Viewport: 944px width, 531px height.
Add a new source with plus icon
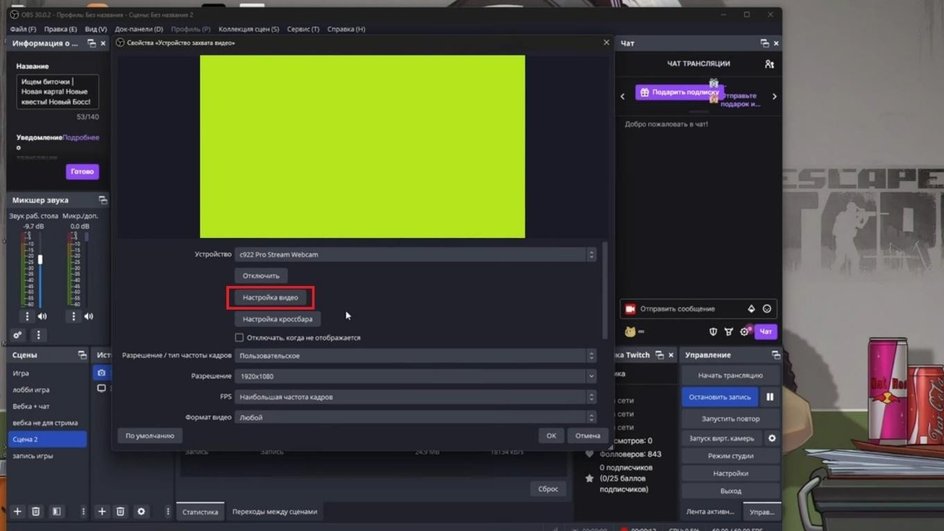[102, 511]
